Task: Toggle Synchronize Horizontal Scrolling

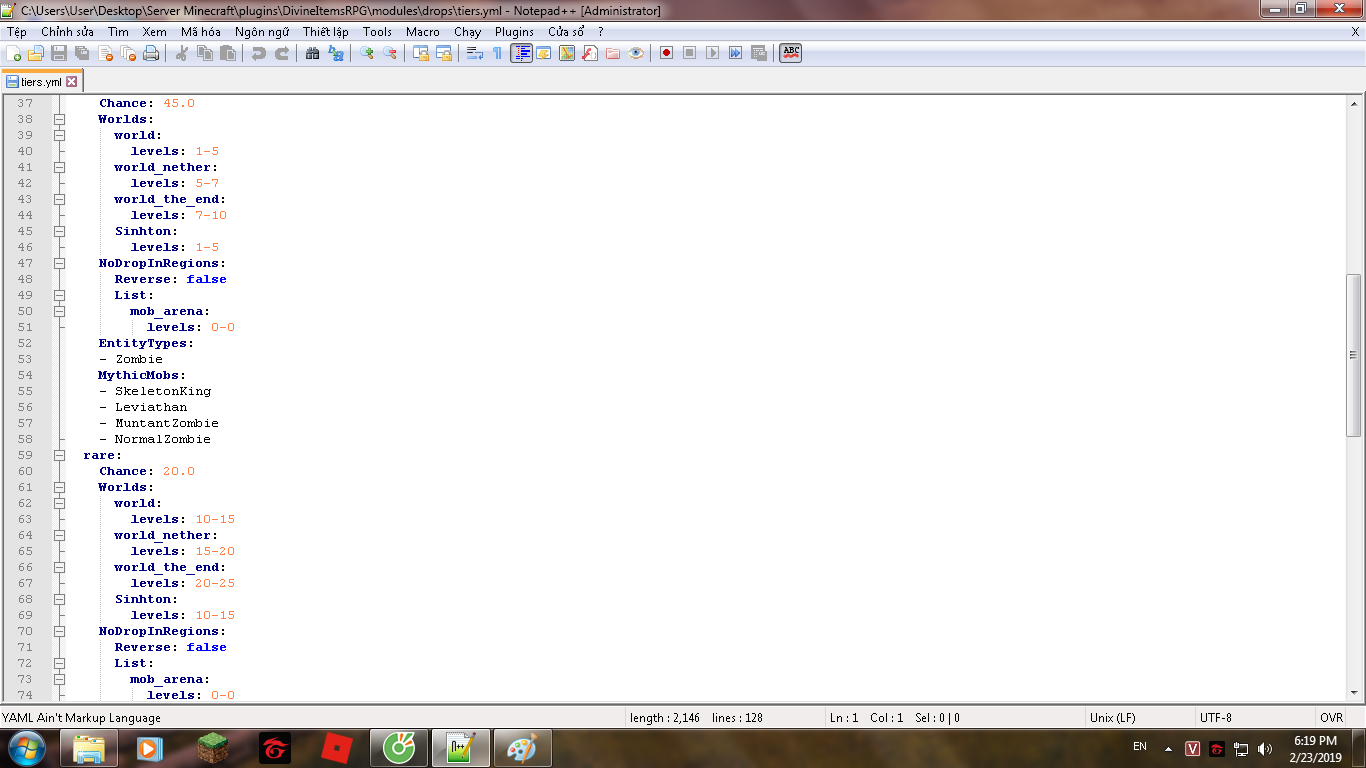Action: pyautogui.click(x=444, y=53)
